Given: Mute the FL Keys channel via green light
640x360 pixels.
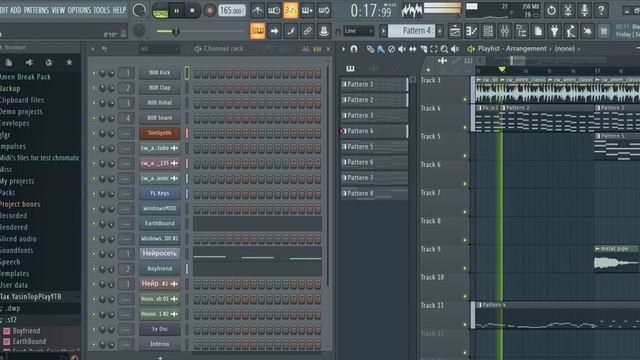Looking at the screenshot, I should pos(93,194).
